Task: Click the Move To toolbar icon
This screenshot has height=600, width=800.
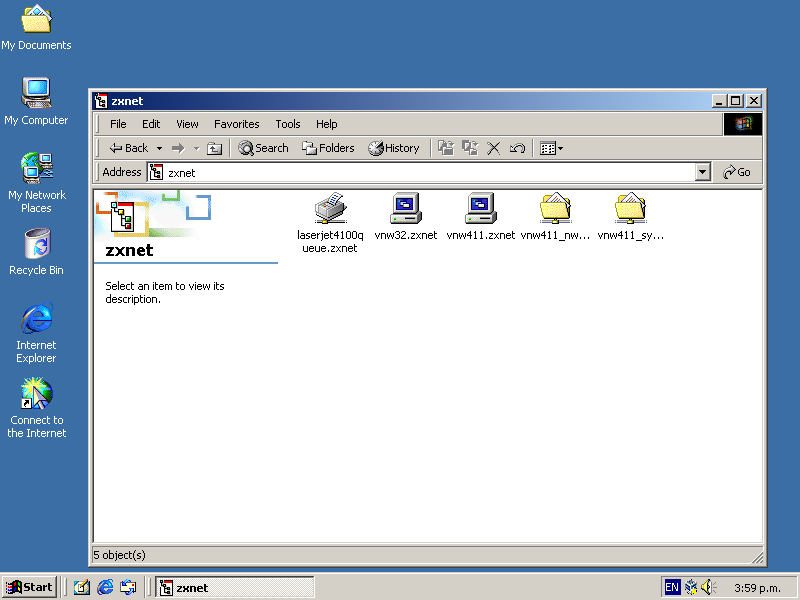Action: (446, 148)
